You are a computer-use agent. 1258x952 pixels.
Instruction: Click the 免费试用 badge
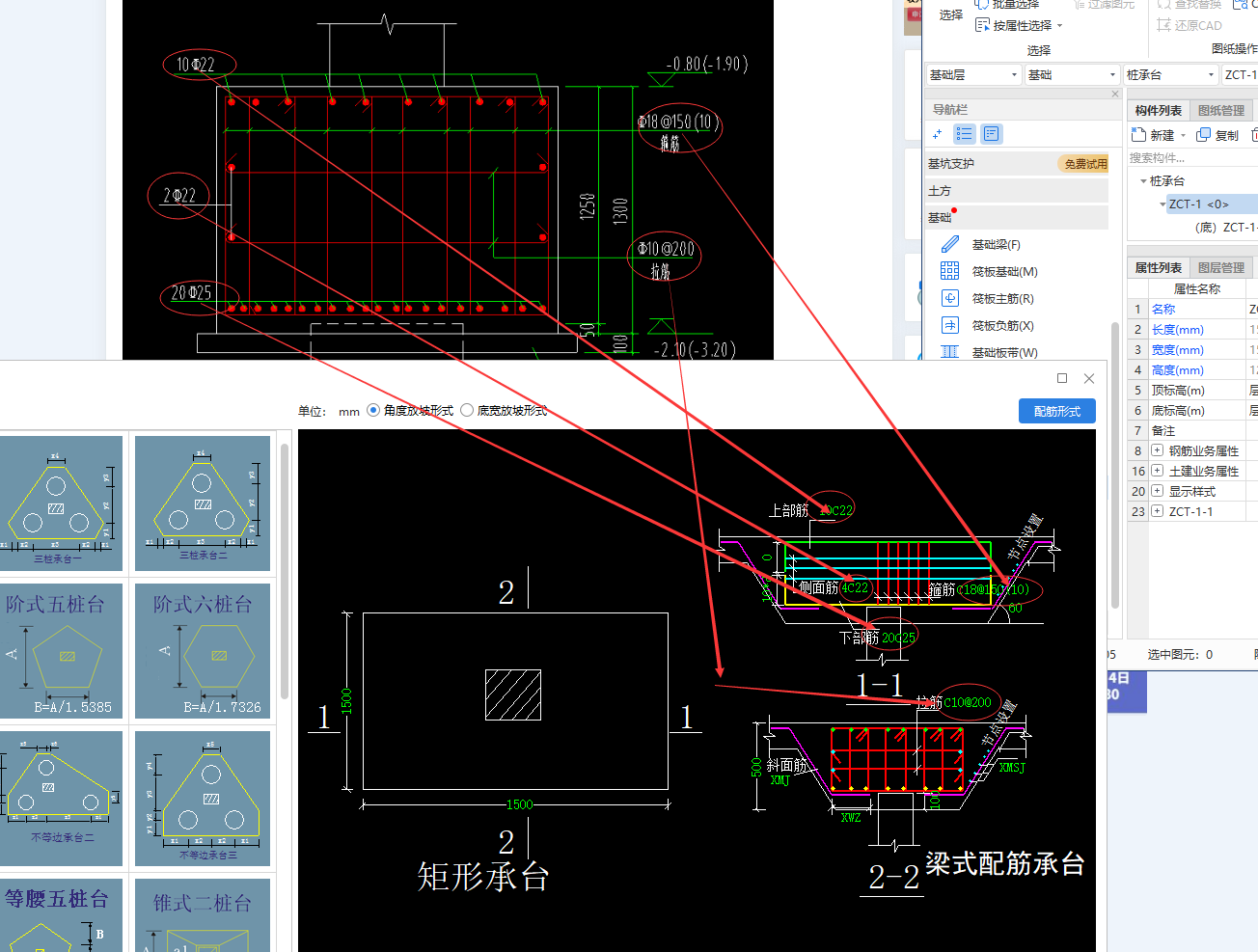point(1085,164)
